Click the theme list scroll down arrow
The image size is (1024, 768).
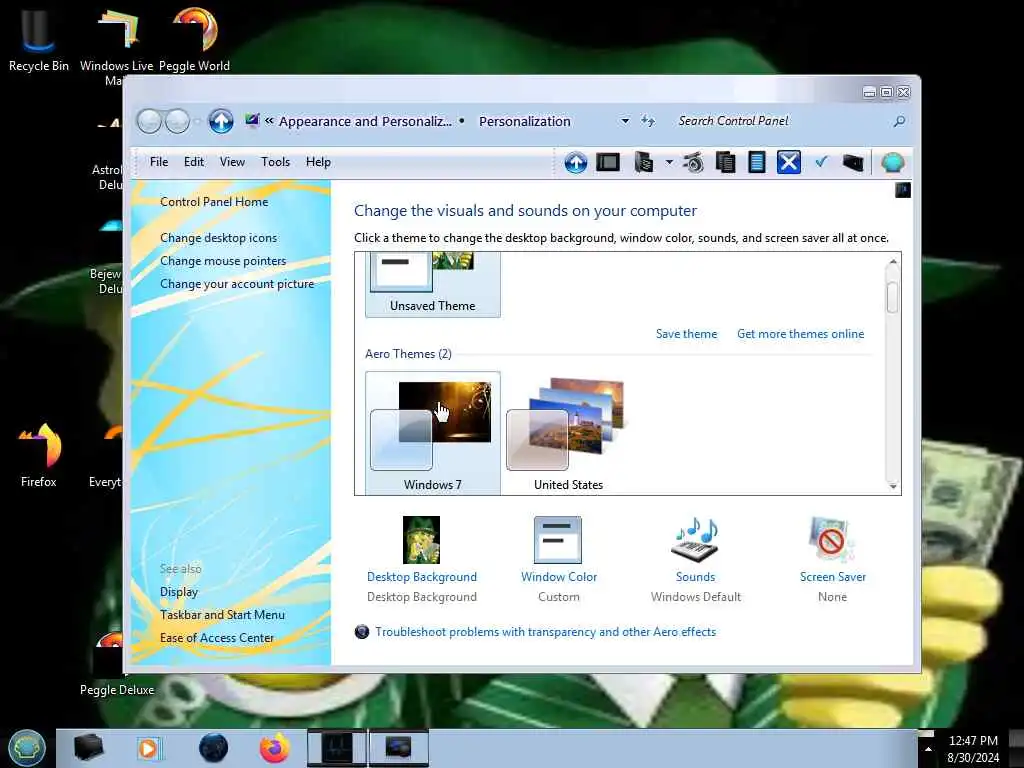click(893, 487)
